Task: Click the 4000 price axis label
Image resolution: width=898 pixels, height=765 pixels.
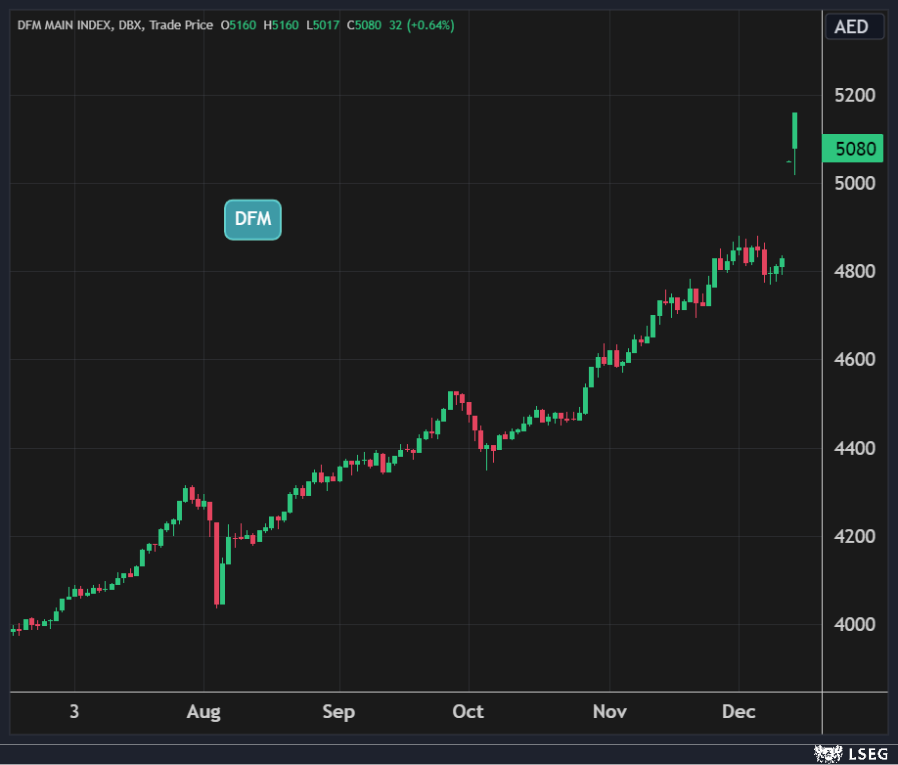Action: coord(855,625)
